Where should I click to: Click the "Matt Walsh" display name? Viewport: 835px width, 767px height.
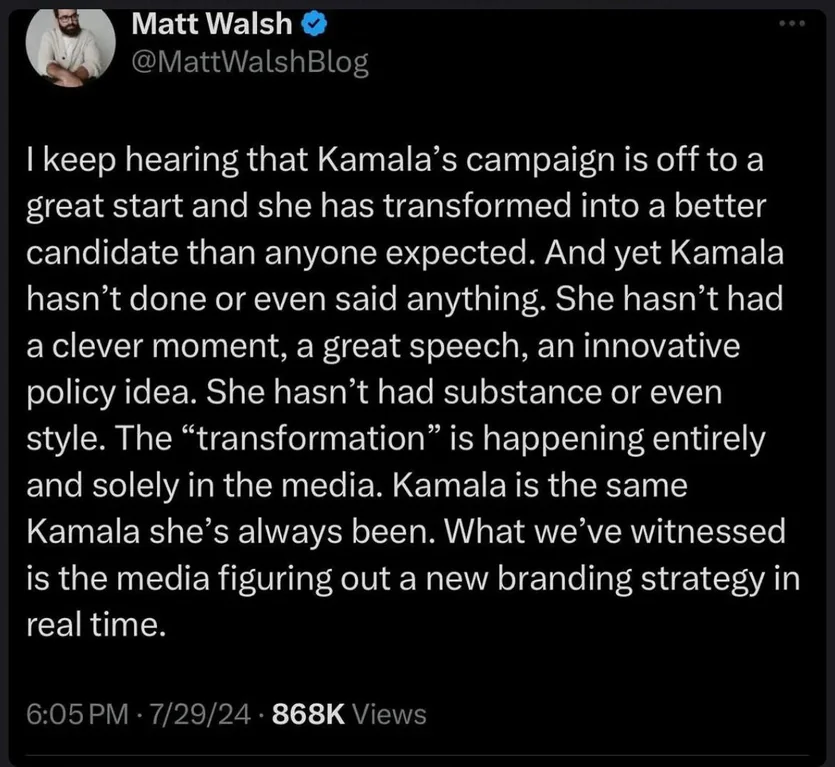coord(210,23)
